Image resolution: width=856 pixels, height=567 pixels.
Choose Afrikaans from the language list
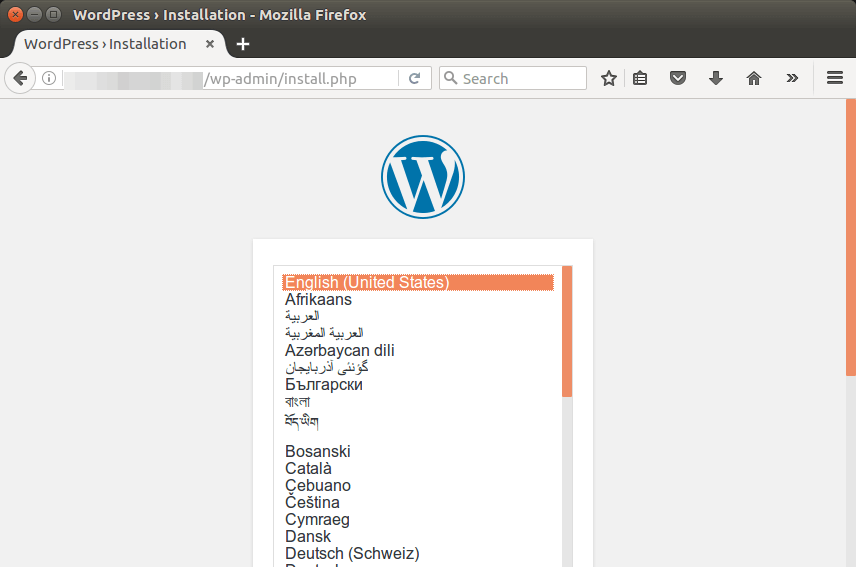pos(318,300)
